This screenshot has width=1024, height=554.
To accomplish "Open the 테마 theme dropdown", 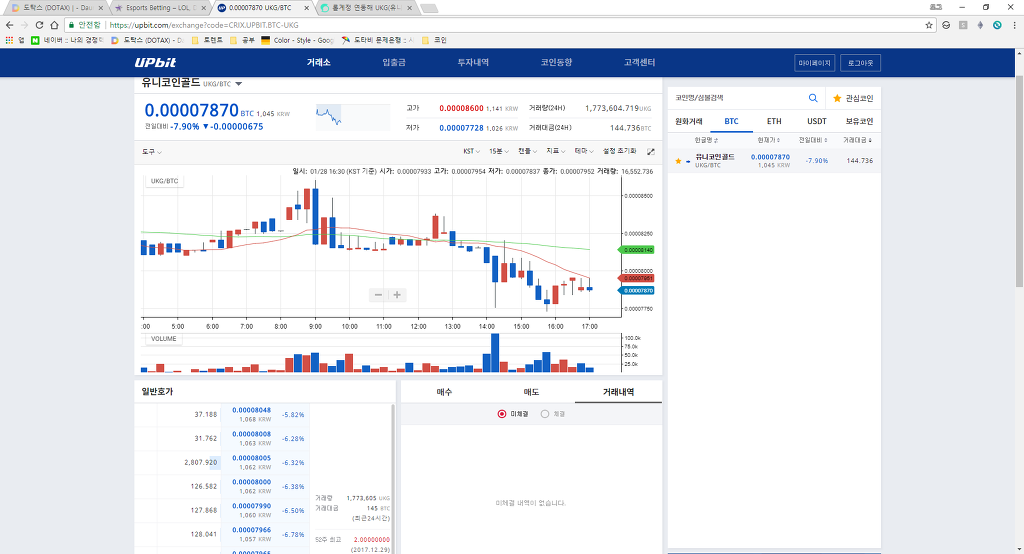I will click(x=584, y=151).
